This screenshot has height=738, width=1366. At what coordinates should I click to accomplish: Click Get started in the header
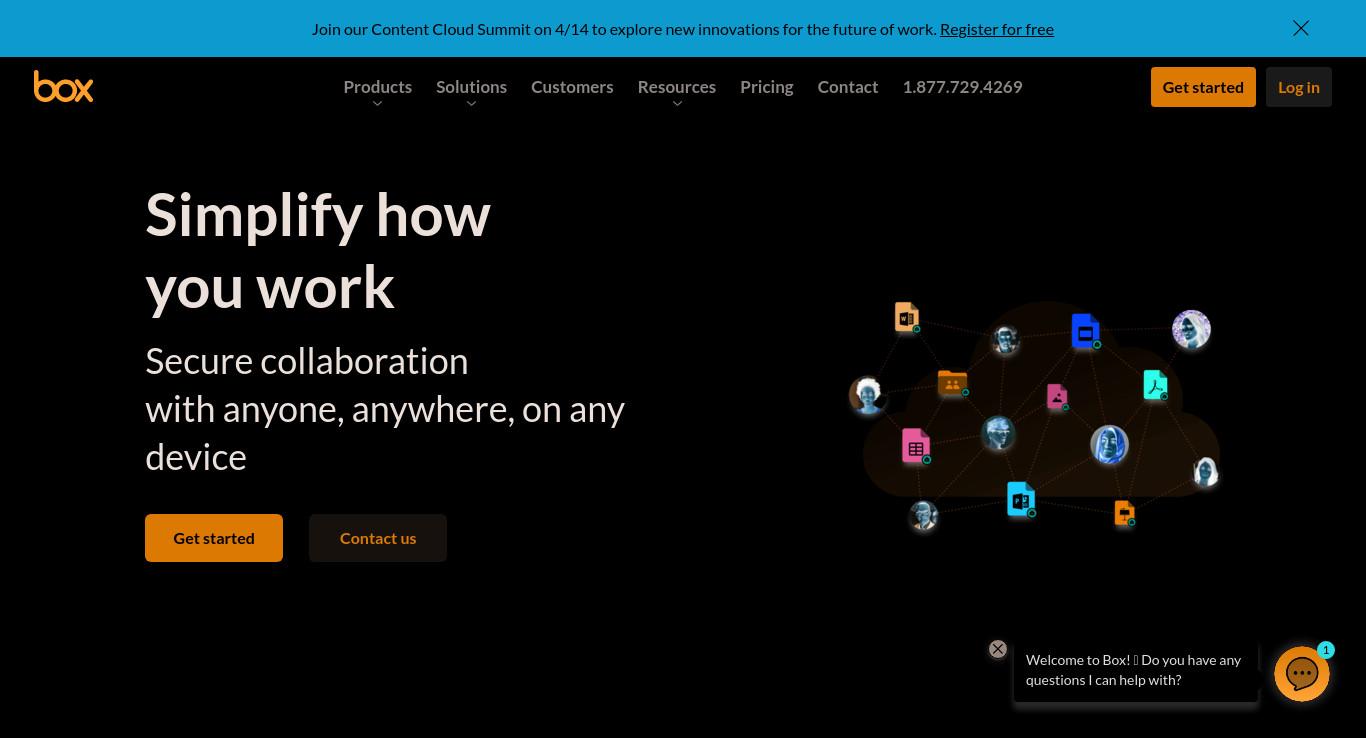pos(1203,87)
